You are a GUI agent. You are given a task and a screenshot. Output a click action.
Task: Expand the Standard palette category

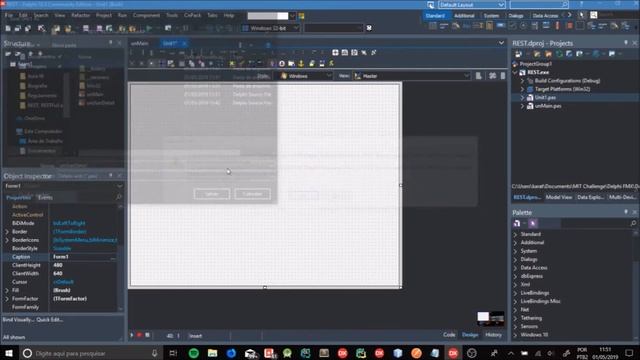(516, 234)
